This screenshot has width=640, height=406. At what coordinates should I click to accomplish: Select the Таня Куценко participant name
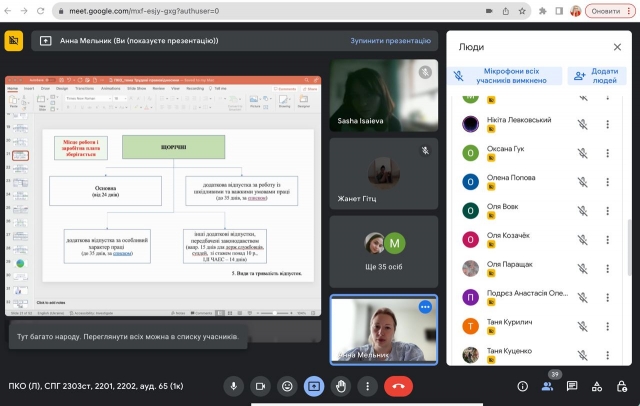pyautogui.click(x=509, y=351)
